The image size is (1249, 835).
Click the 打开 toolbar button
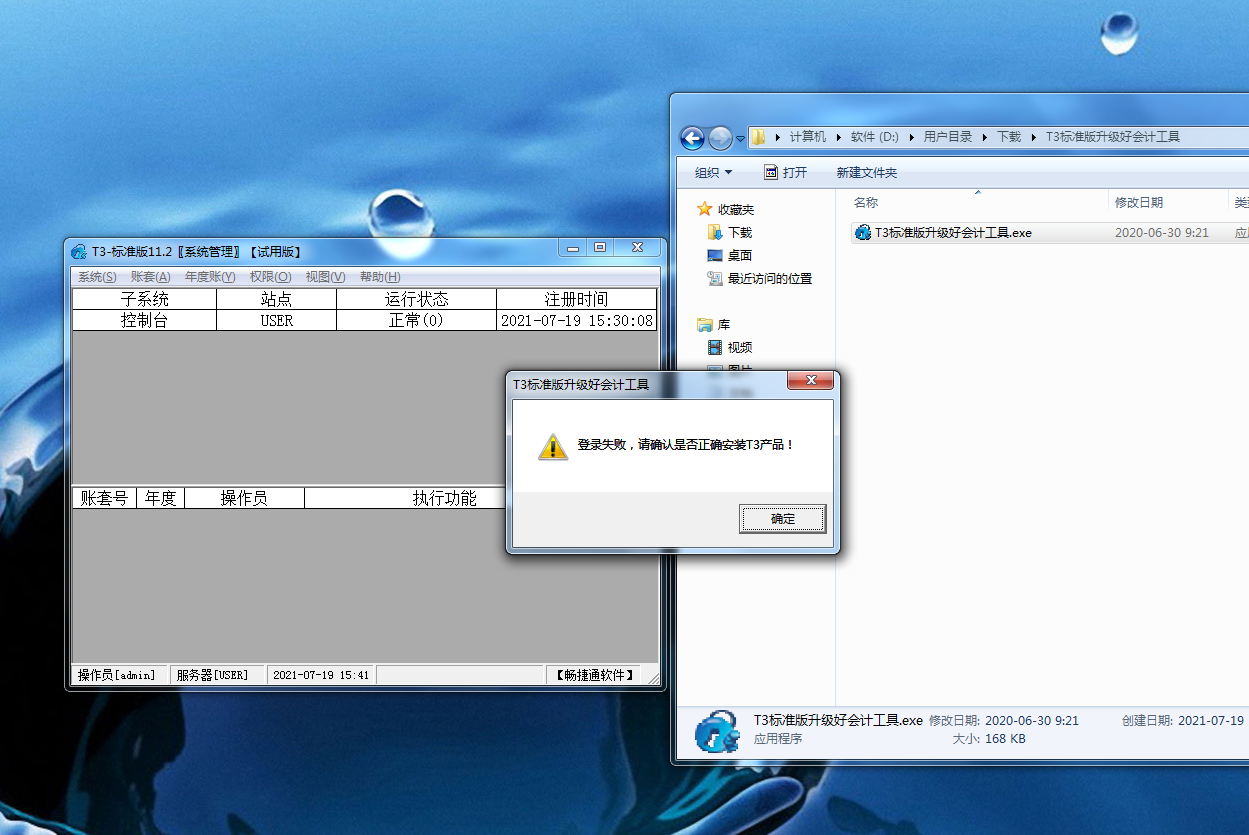tap(785, 173)
